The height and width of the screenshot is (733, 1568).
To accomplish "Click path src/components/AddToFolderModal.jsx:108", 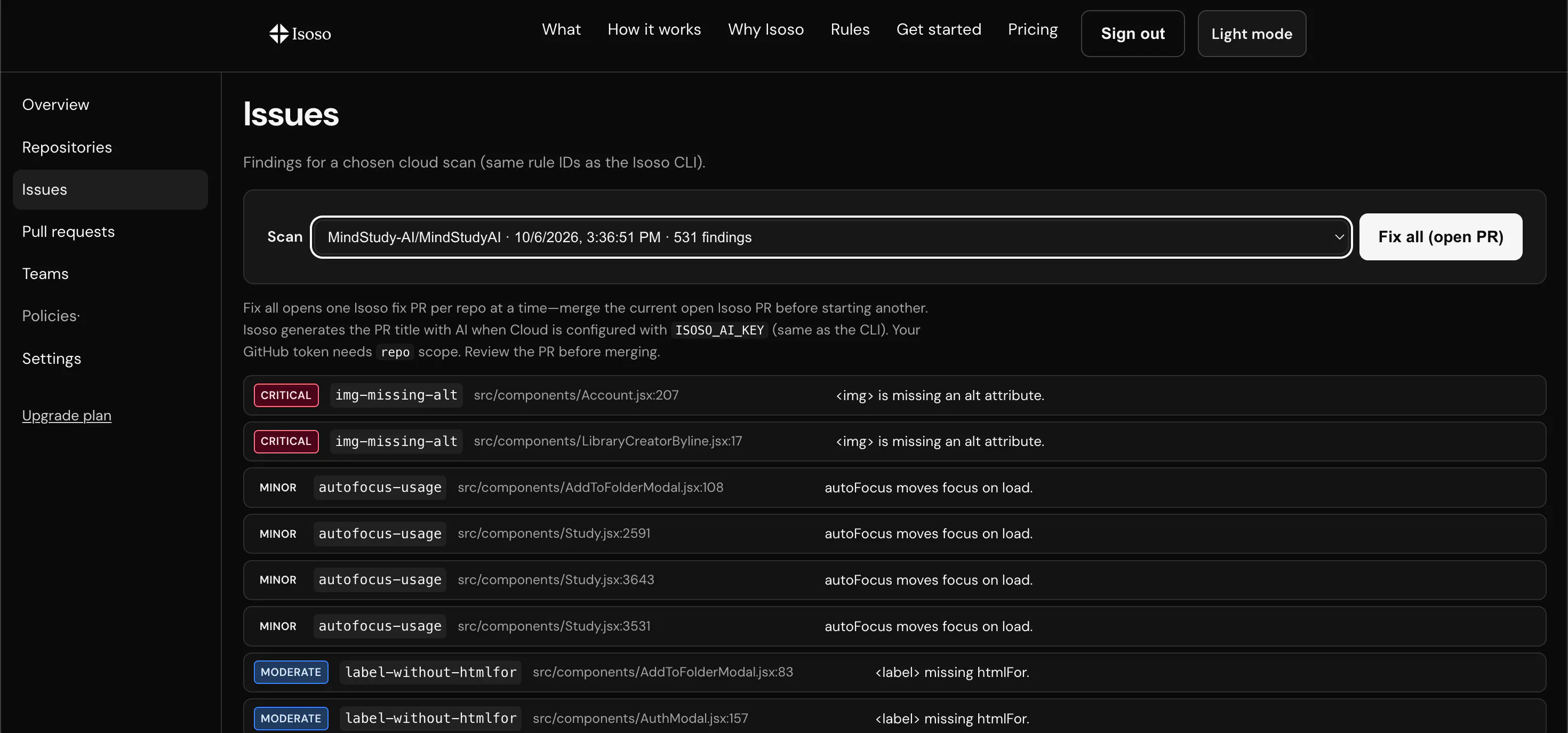I will (590, 488).
